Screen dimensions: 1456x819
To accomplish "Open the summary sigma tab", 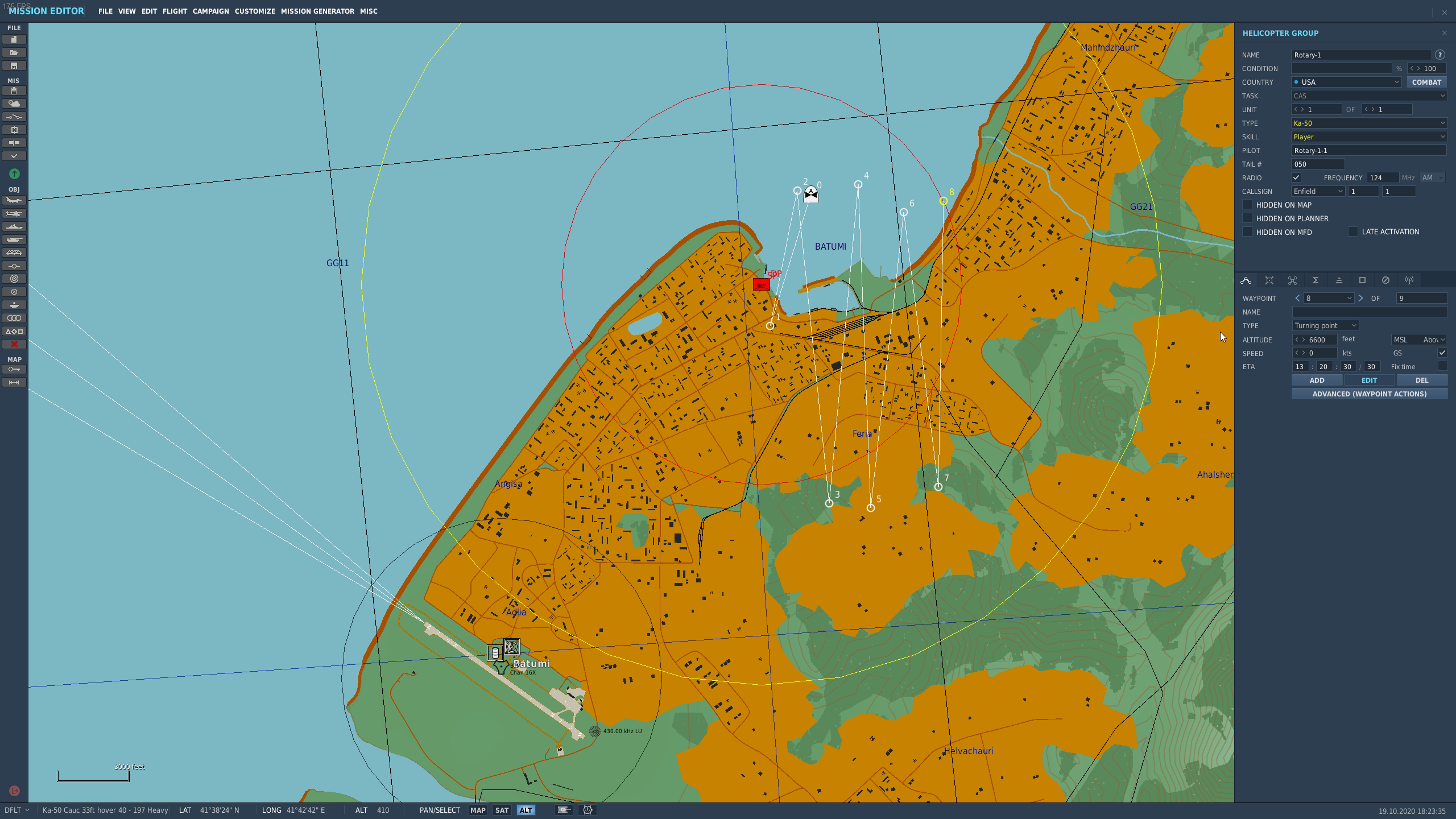I will 1316,280.
